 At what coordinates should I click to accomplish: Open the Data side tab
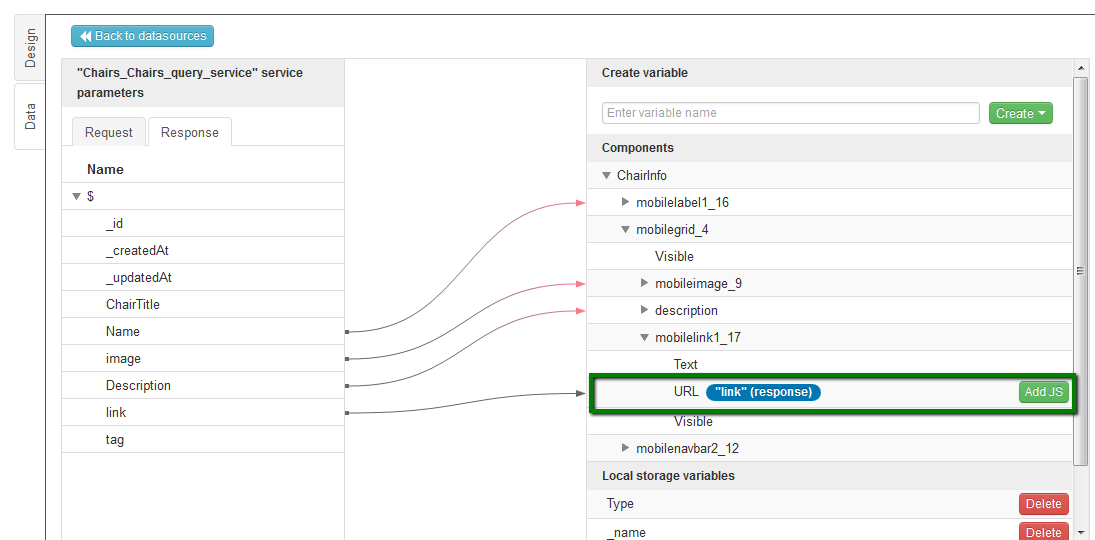[x=30, y=116]
